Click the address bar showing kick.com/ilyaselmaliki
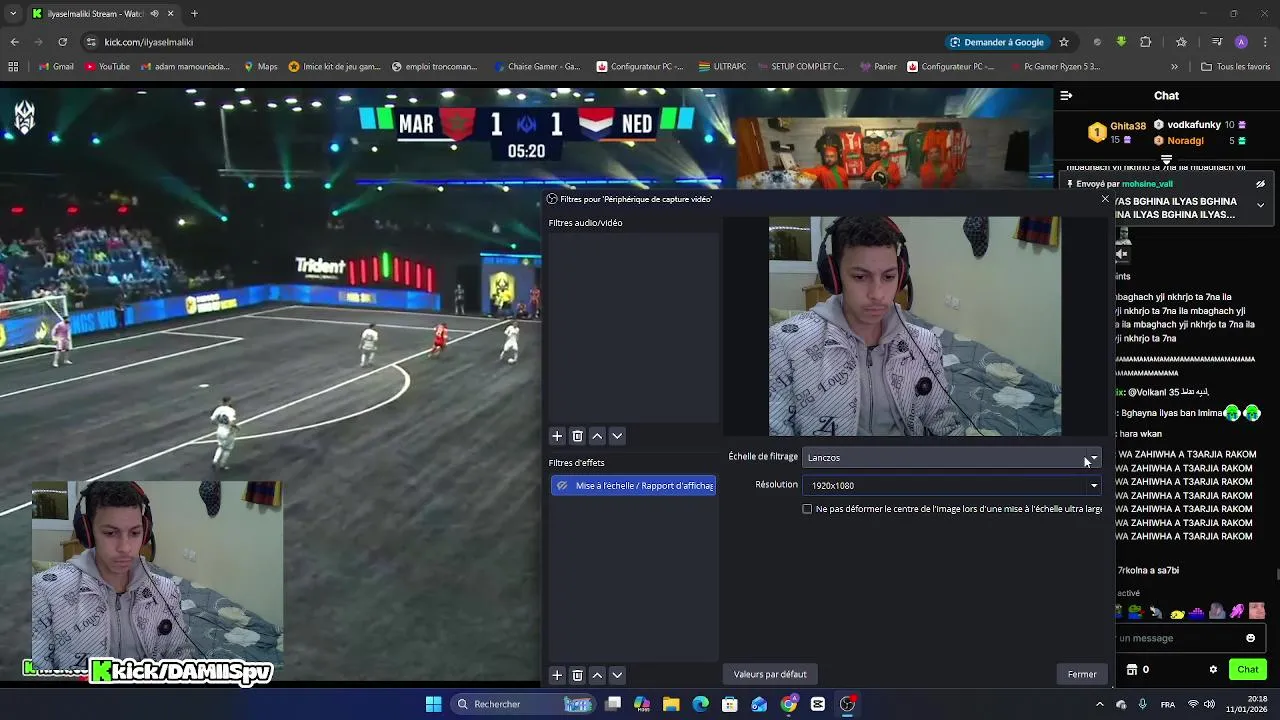This screenshot has height=720, width=1280. [x=500, y=42]
